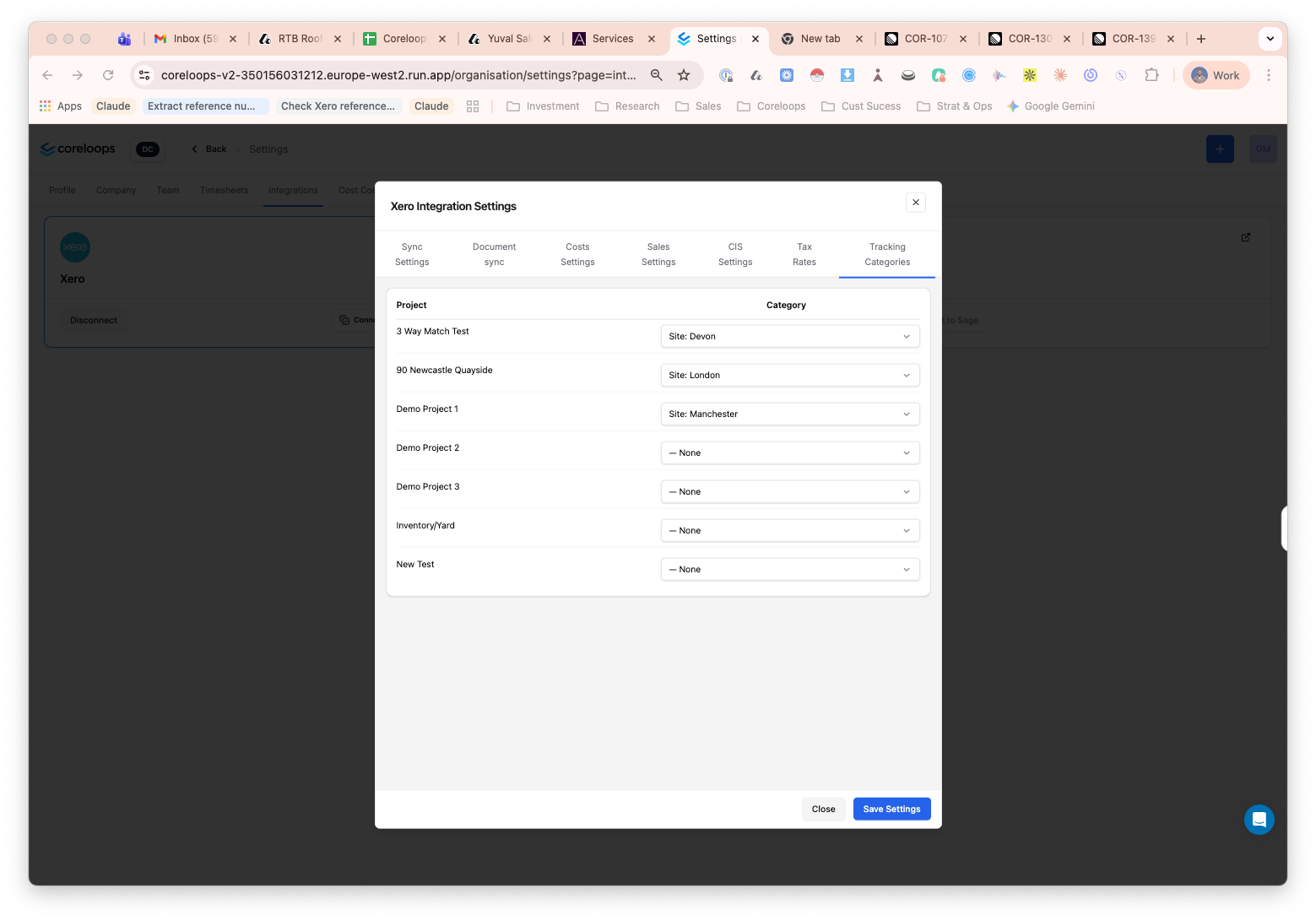Open the Company tab in coreloops settings
This screenshot has height=921, width=1316.
[x=116, y=190]
